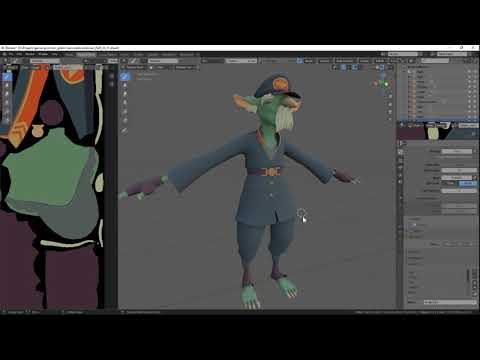Open the 3D viewport editor type selector
This screenshot has width=480, height=360.
click(124, 61)
